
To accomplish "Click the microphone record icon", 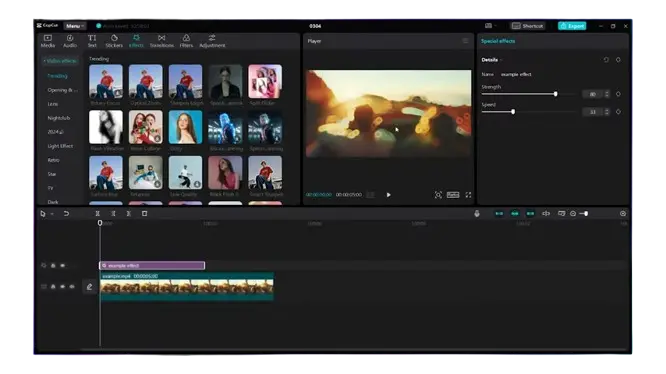I will coord(477,214).
